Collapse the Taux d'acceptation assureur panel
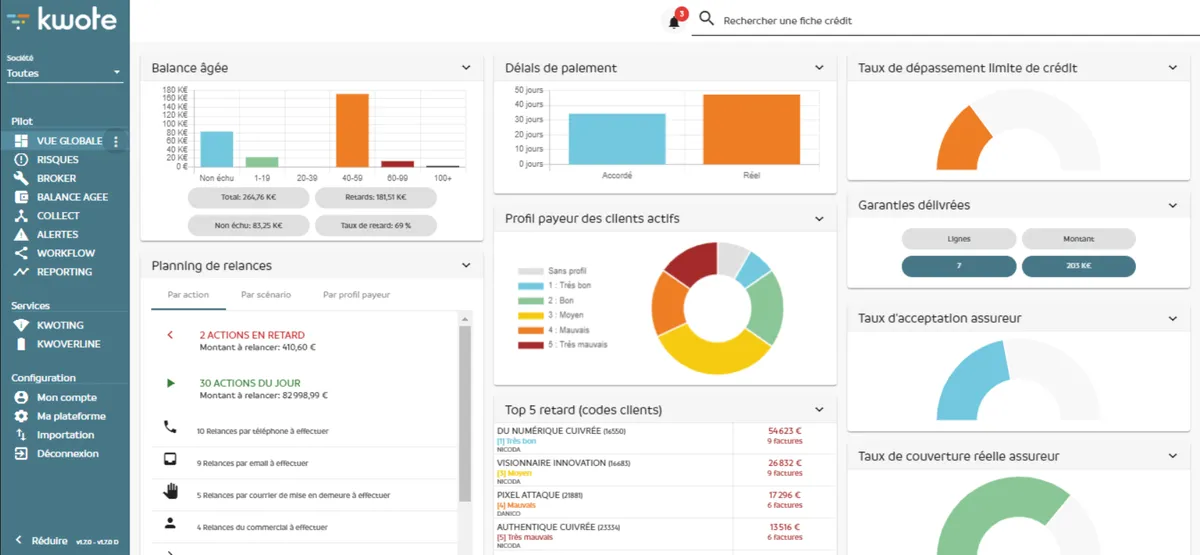Viewport: 1200px width, 555px height. (x=1172, y=318)
